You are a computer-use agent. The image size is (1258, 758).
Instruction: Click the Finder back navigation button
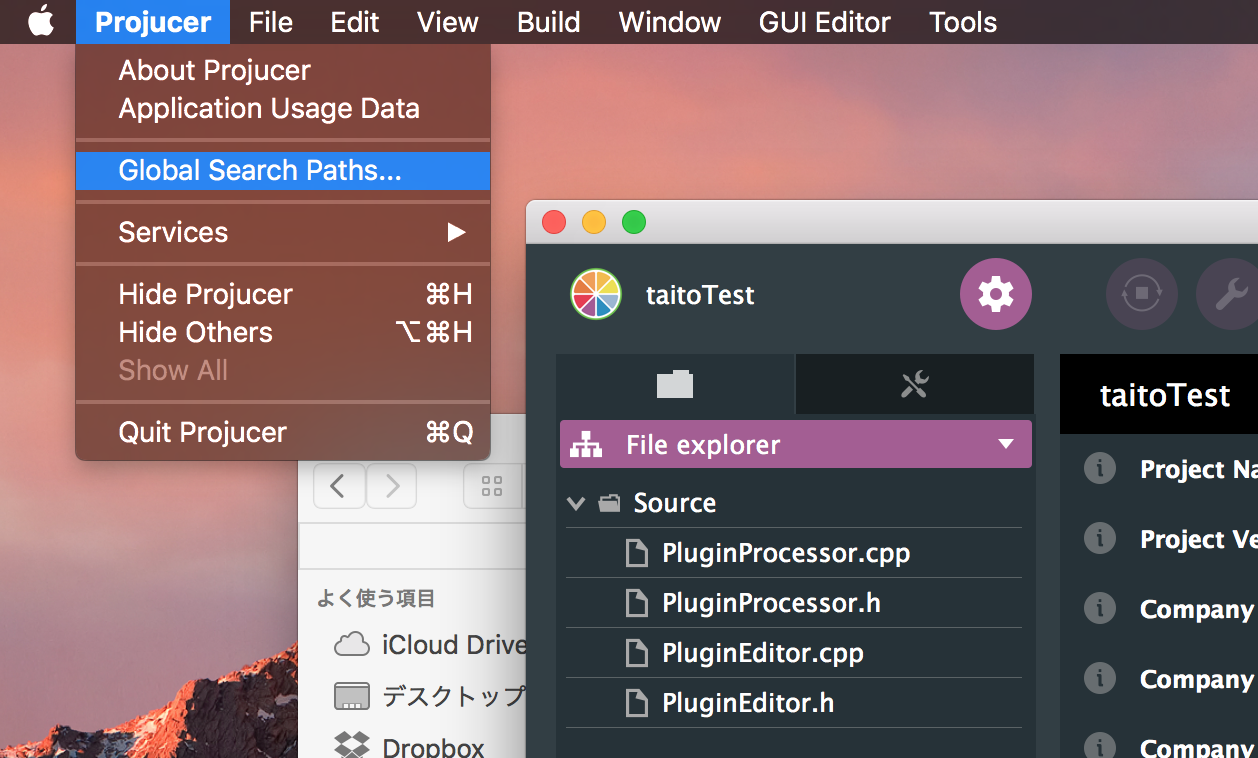(x=339, y=486)
